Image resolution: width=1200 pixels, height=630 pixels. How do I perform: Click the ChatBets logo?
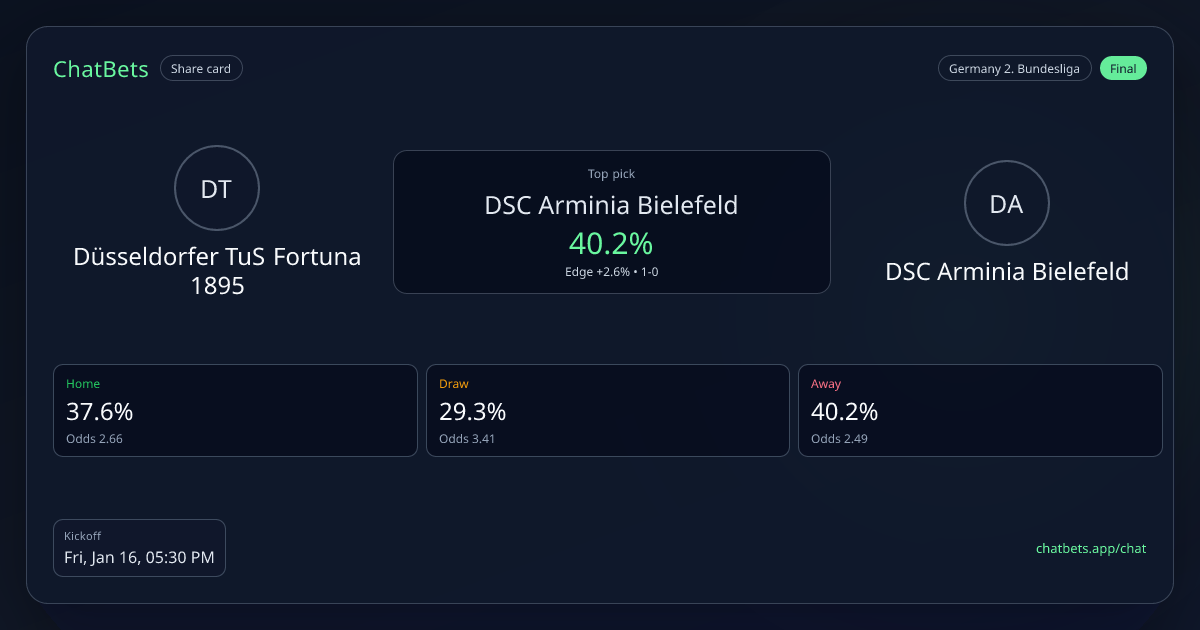[x=101, y=69]
